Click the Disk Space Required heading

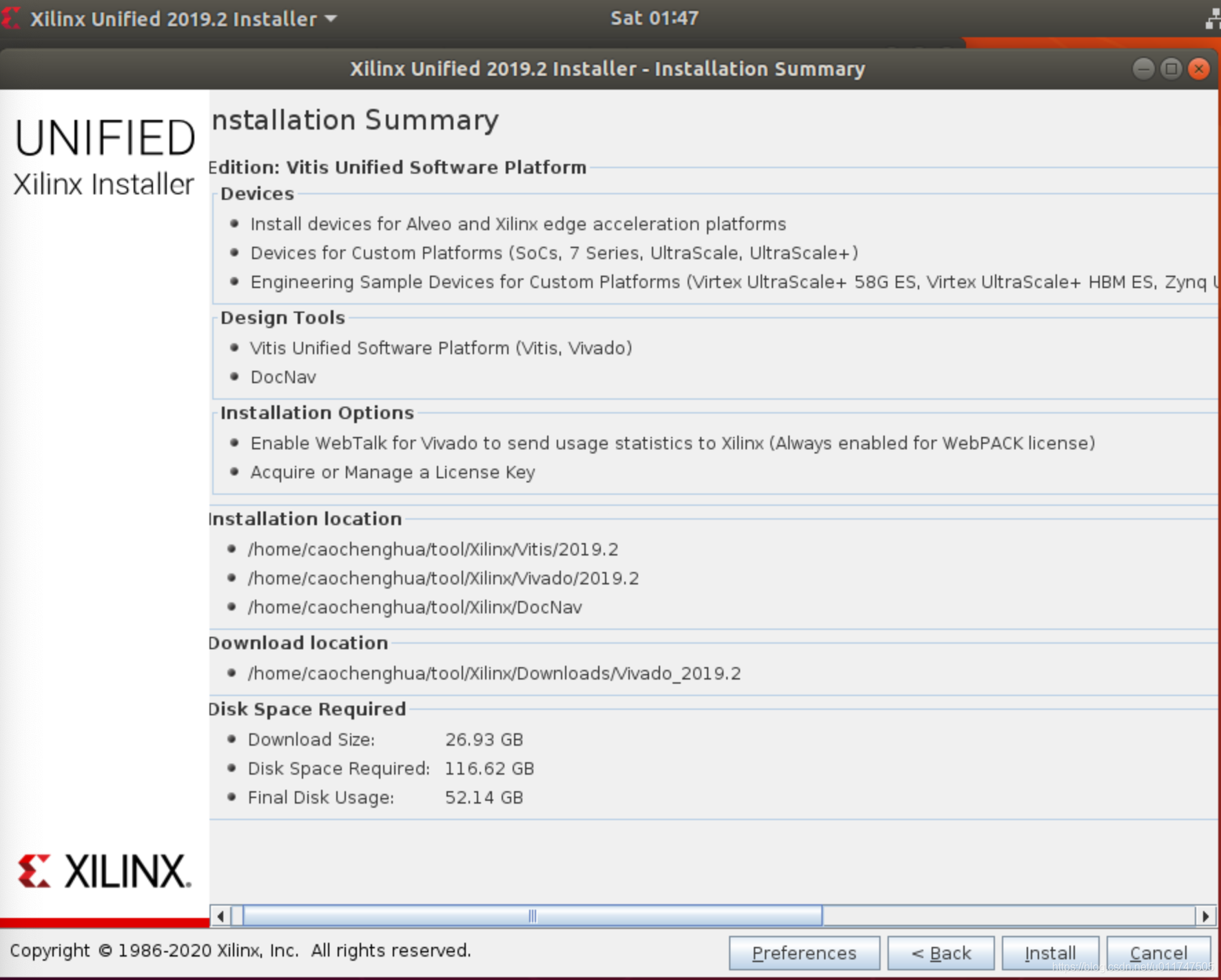coord(307,709)
